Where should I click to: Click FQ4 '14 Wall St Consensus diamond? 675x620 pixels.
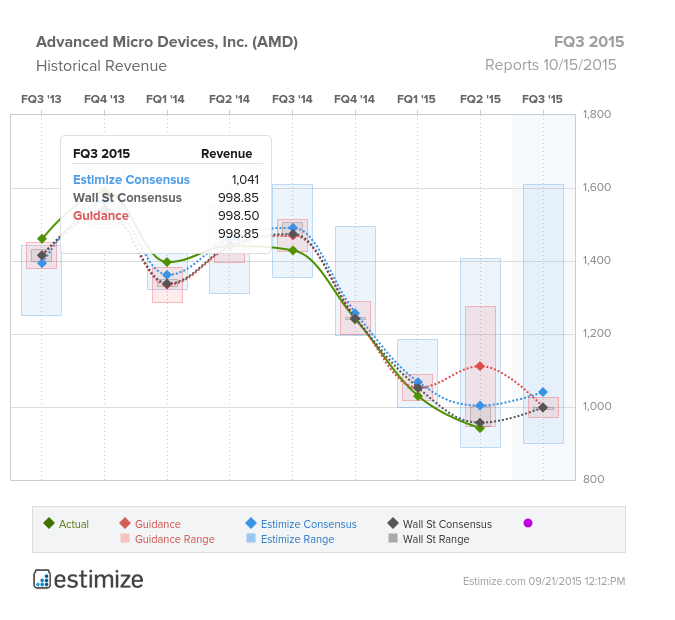tap(355, 319)
